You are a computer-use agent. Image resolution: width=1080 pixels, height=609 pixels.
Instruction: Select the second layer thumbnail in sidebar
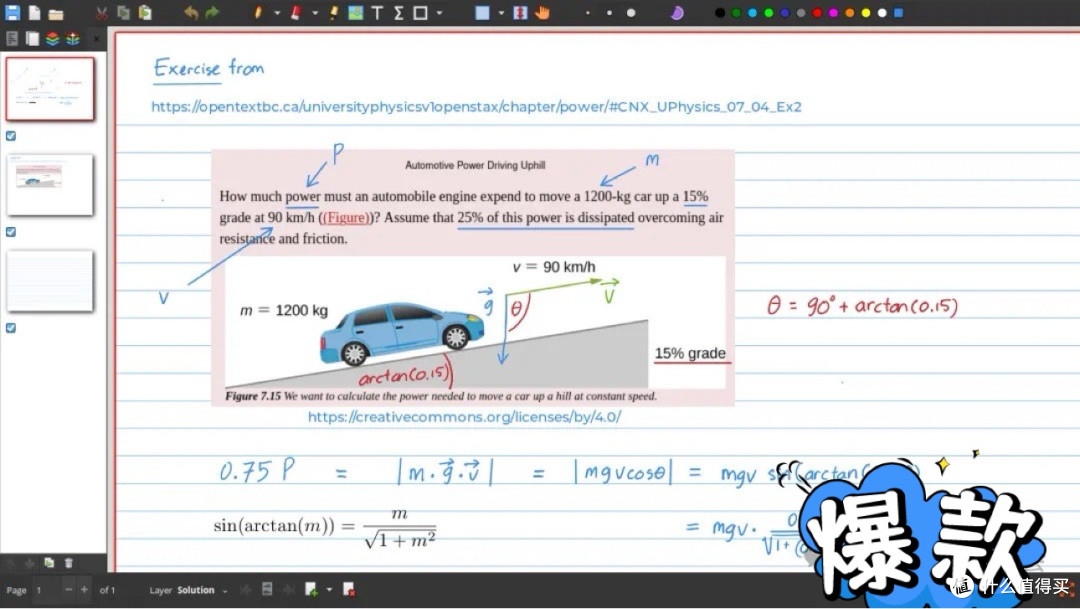coord(50,185)
